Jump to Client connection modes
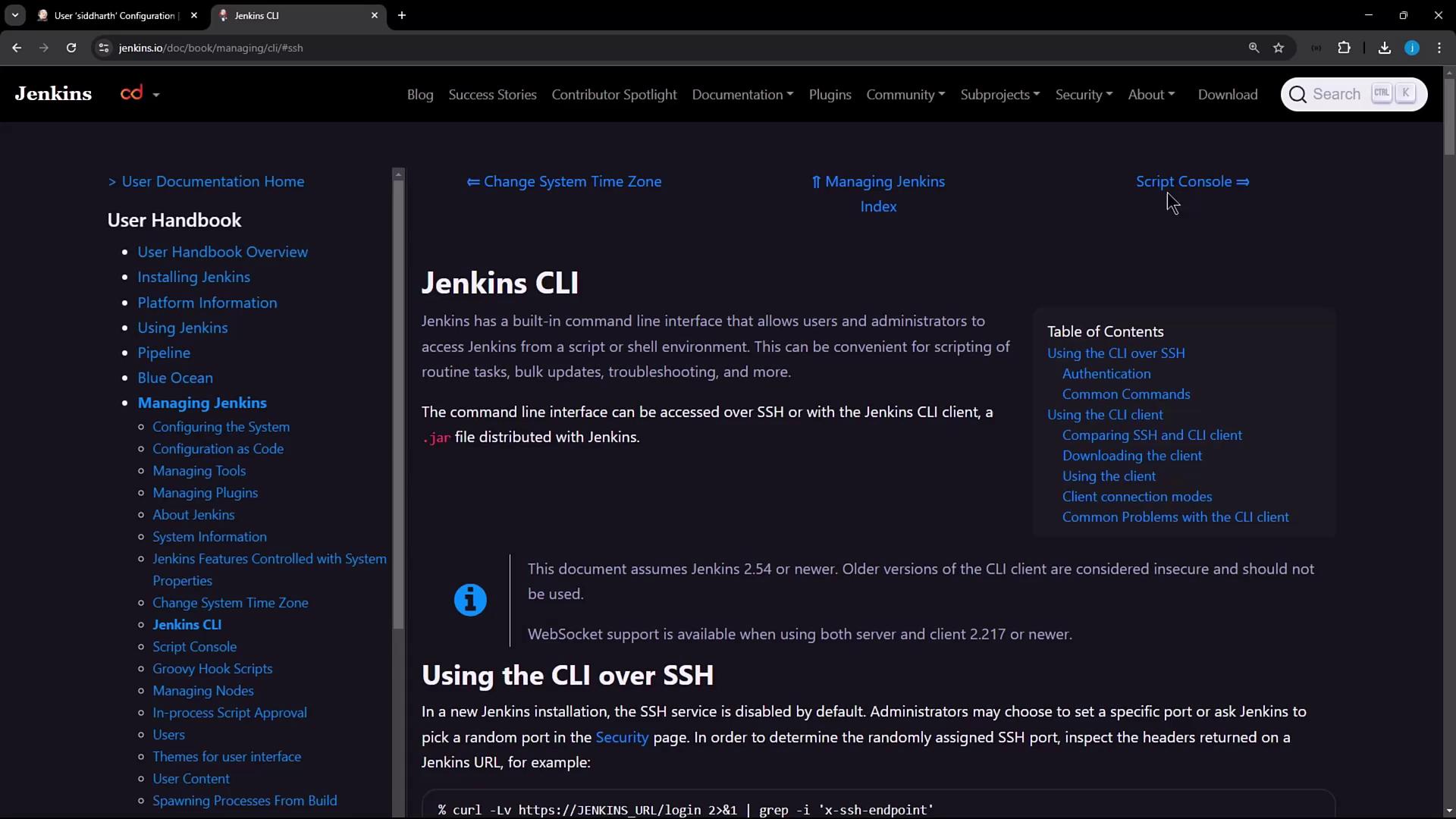 tap(1137, 497)
